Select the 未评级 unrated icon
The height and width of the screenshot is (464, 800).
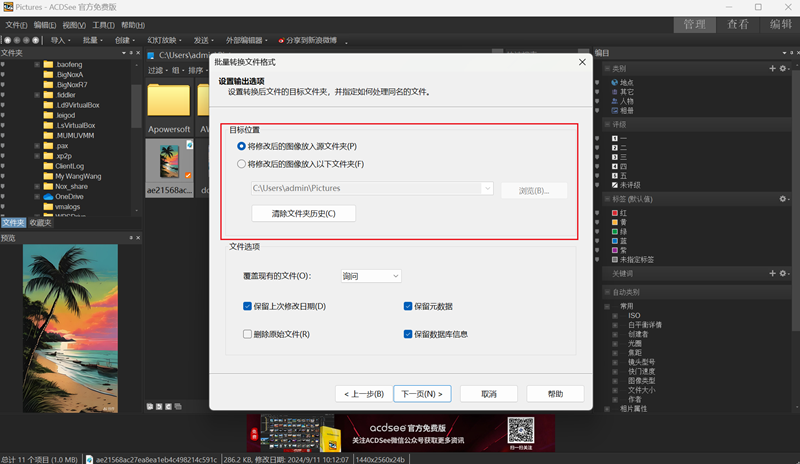pyautogui.click(x=615, y=185)
